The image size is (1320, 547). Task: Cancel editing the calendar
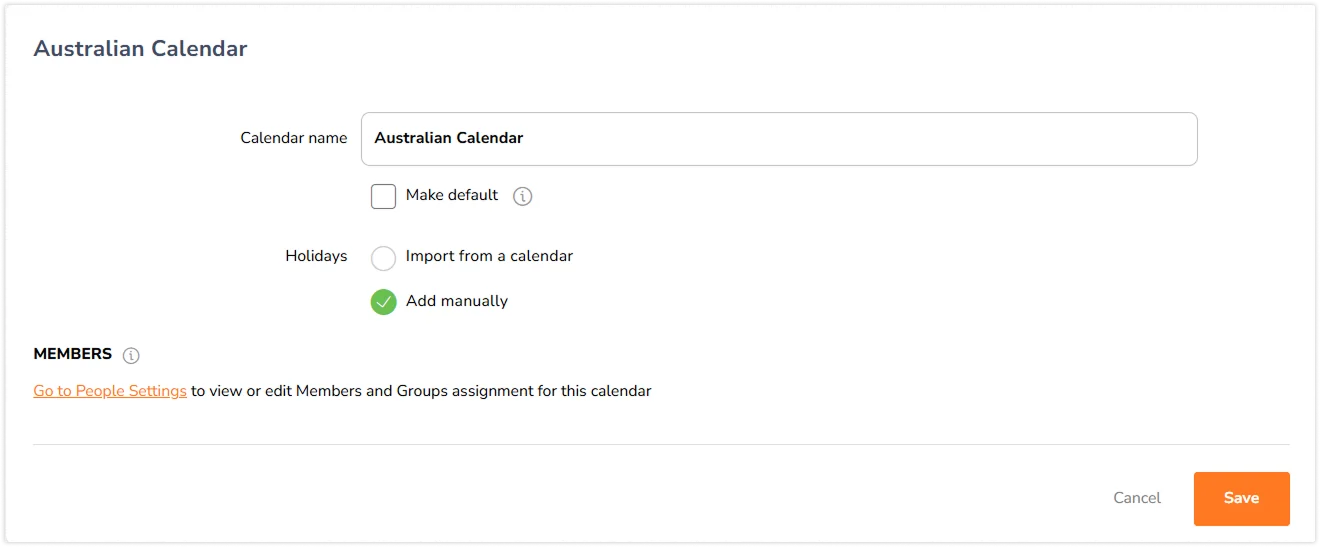point(1137,498)
